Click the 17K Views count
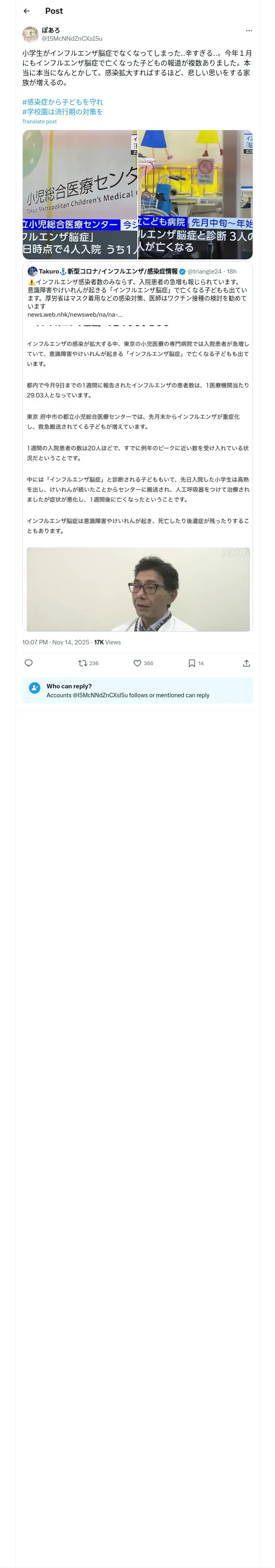The image size is (275, 1568). 107,642
